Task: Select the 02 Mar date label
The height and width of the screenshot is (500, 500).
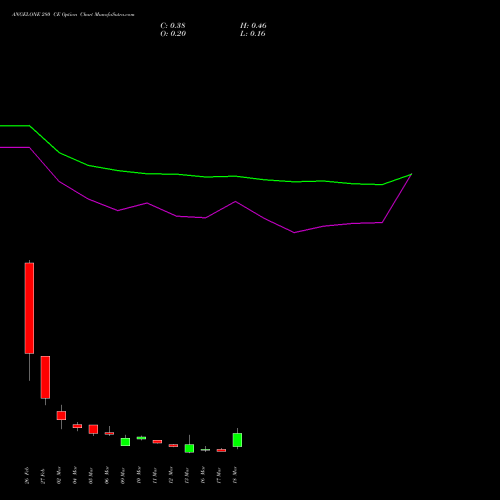Action: click(59, 475)
